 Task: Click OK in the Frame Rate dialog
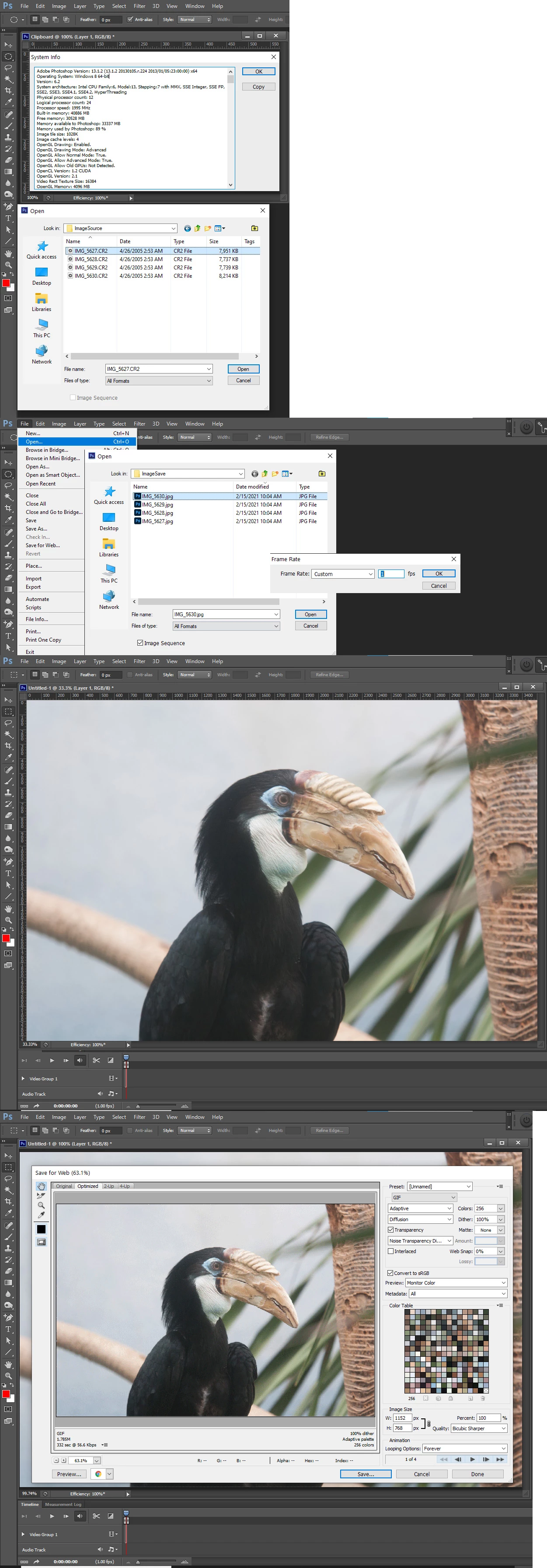click(439, 574)
